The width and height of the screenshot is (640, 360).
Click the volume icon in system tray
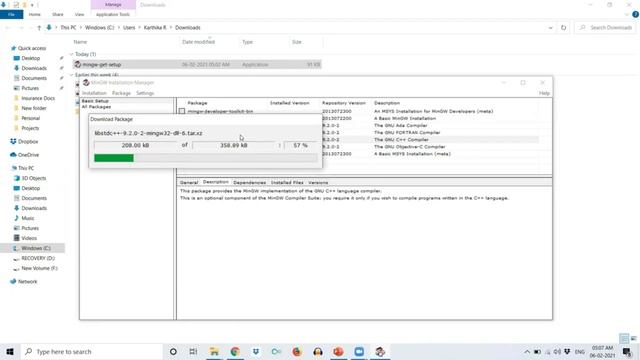[x=557, y=352]
